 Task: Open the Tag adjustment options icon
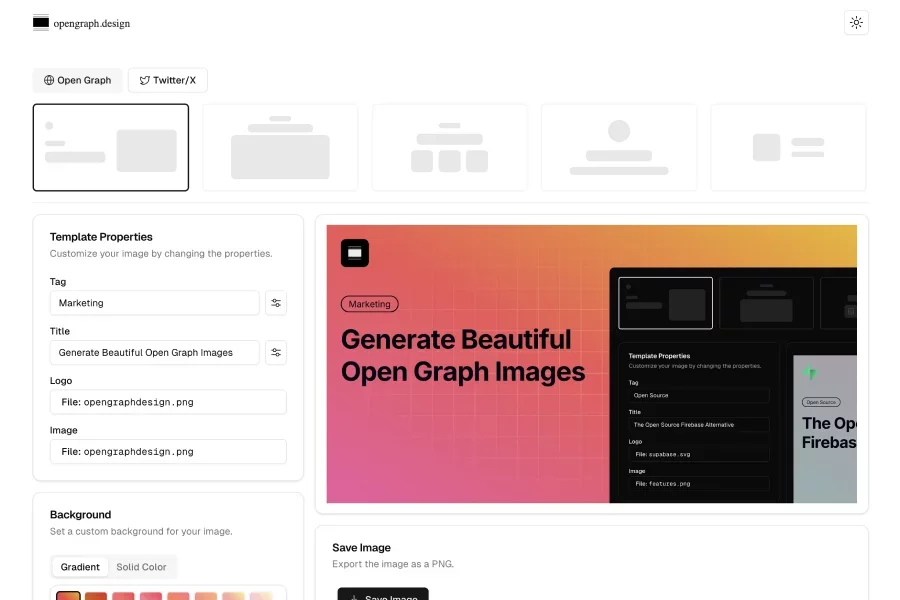(x=276, y=303)
